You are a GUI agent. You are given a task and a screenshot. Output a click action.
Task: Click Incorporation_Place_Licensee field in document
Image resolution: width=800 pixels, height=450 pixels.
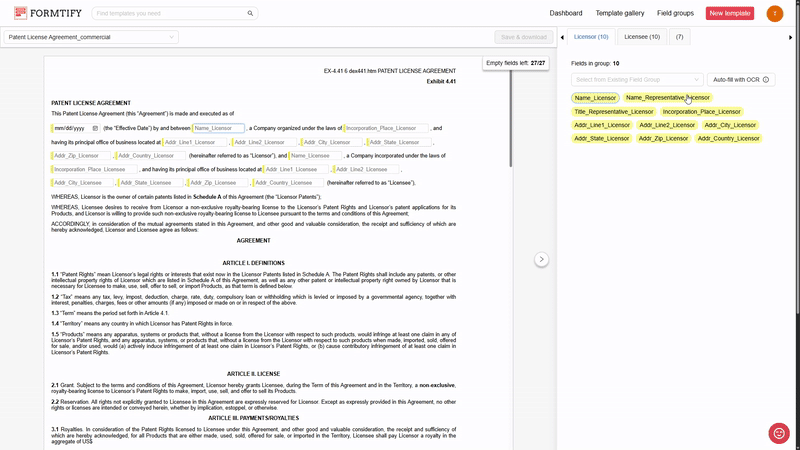[94, 169]
